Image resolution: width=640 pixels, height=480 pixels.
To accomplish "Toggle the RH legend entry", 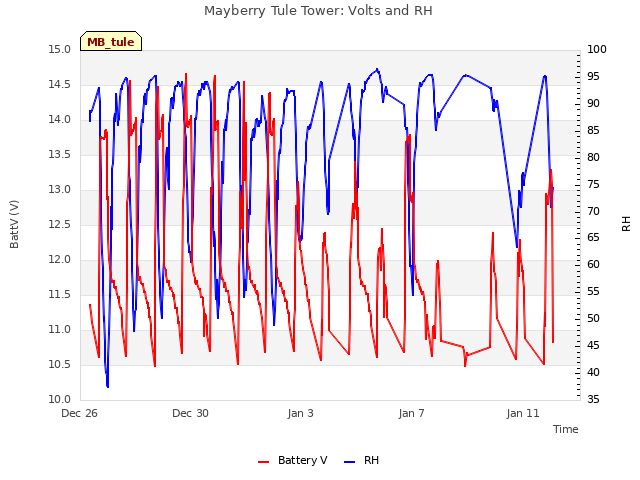I will (x=362, y=460).
